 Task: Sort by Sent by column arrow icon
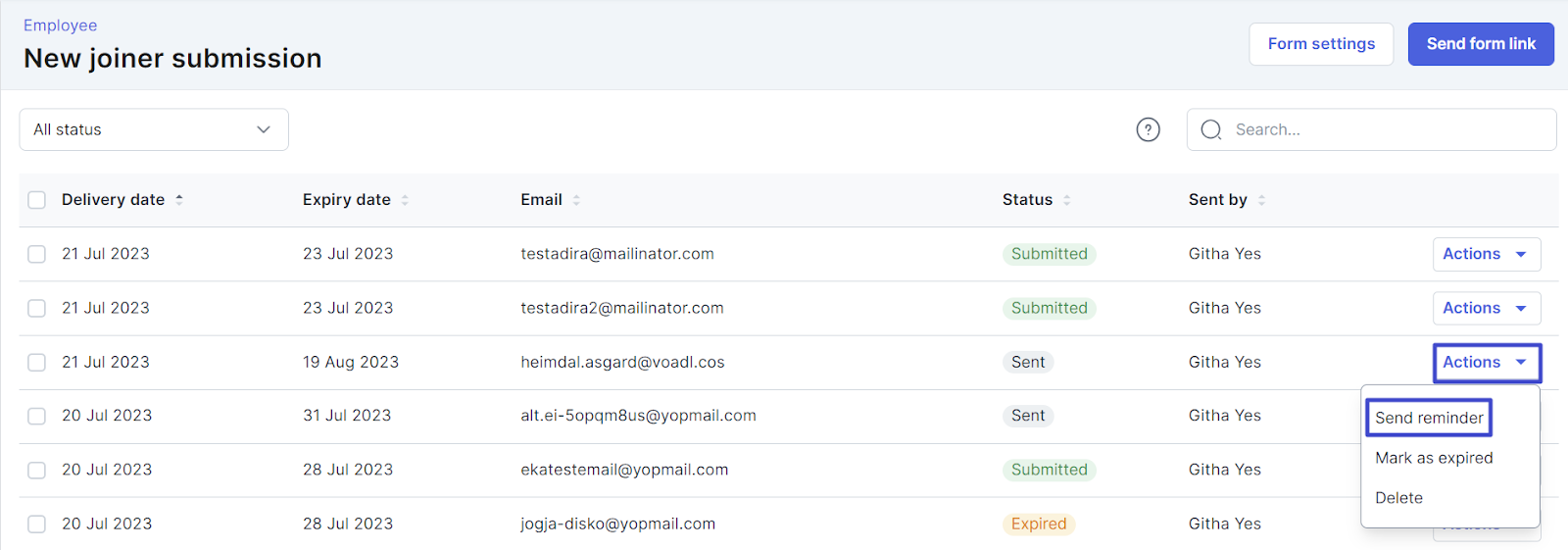pyautogui.click(x=1262, y=200)
